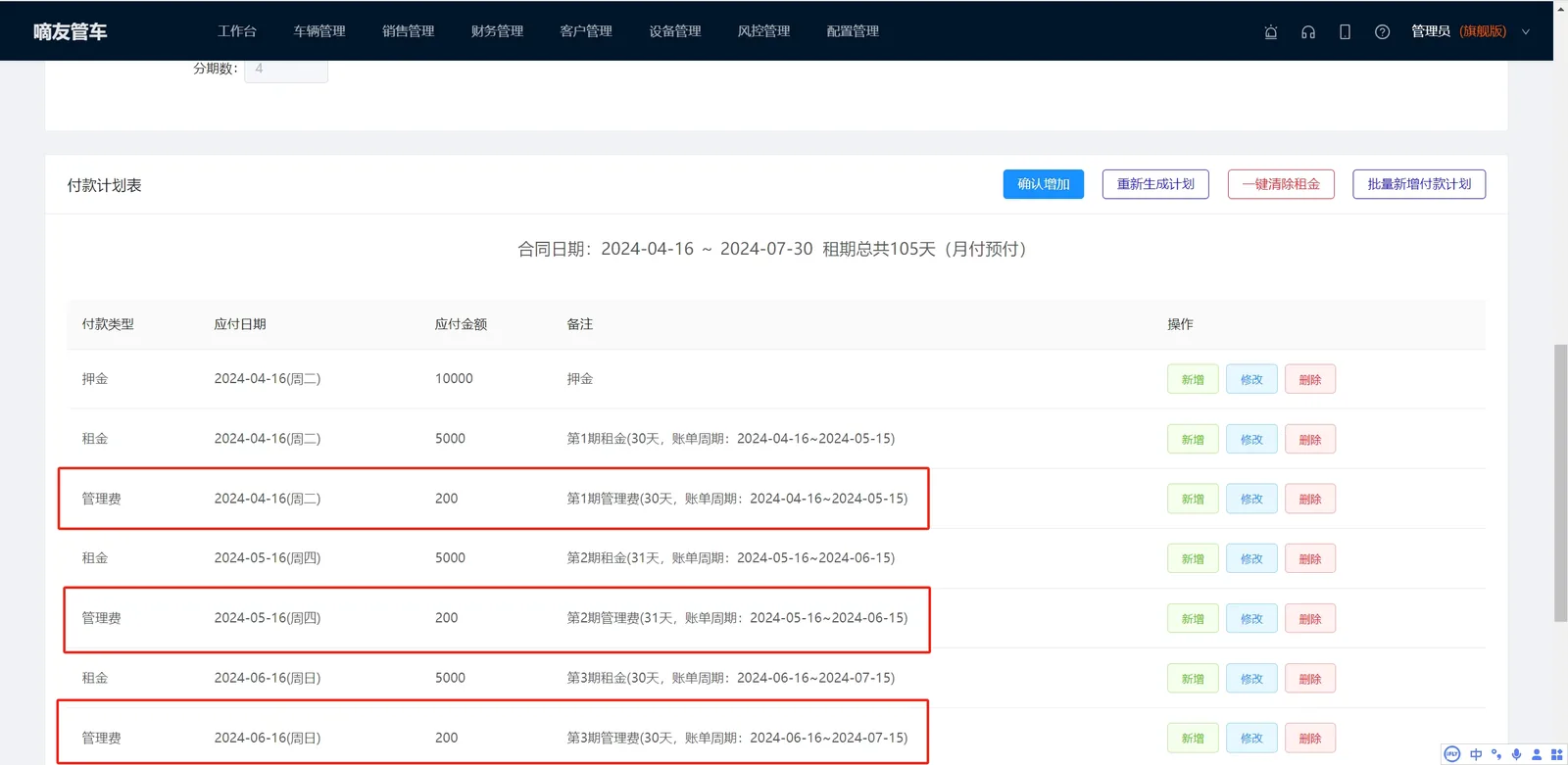Click 删除 for 第2期租金 row

pos(1310,558)
